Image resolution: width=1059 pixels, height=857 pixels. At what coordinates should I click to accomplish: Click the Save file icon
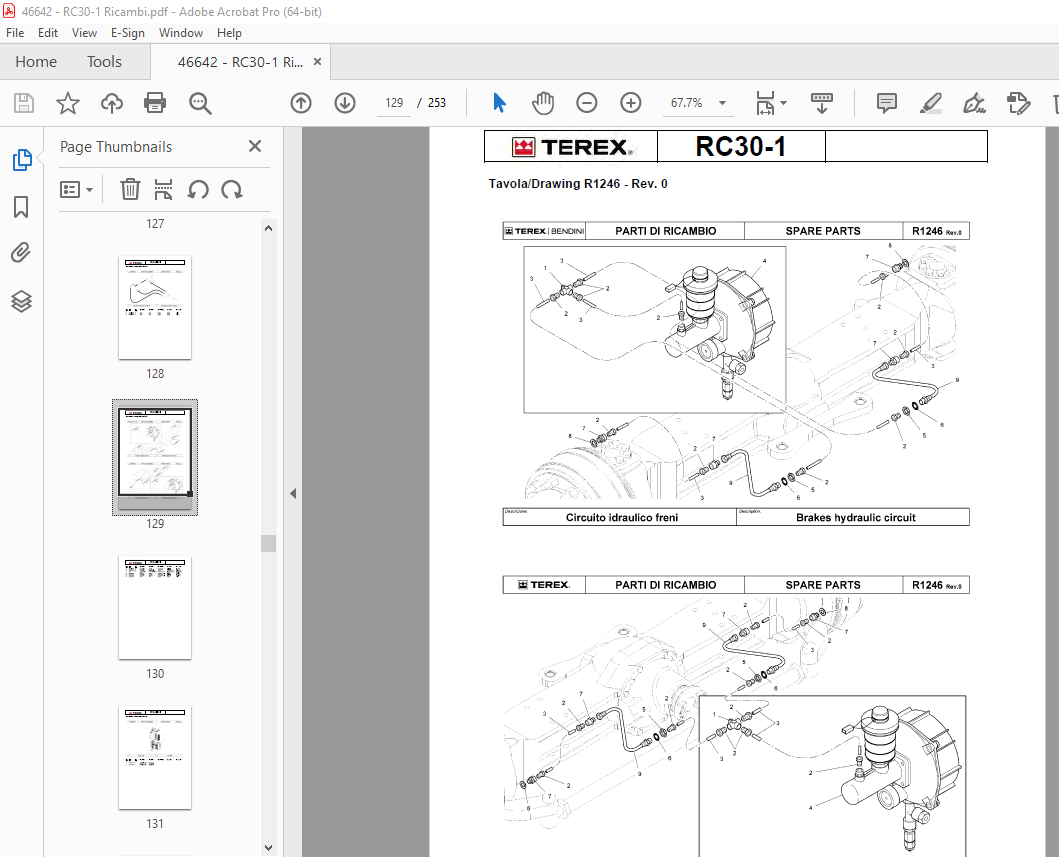[24, 103]
